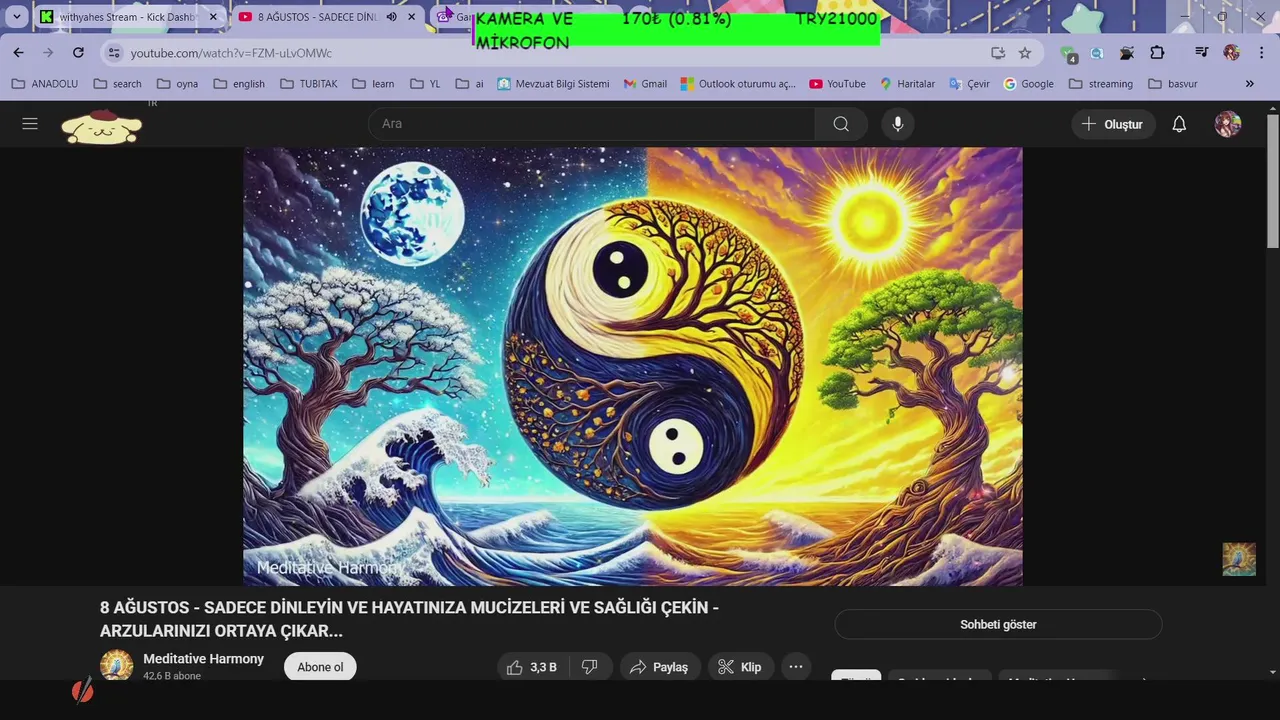Open YouTube notifications bell
The height and width of the screenshot is (720, 1280).
pyautogui.click(x=1179, y=124)
